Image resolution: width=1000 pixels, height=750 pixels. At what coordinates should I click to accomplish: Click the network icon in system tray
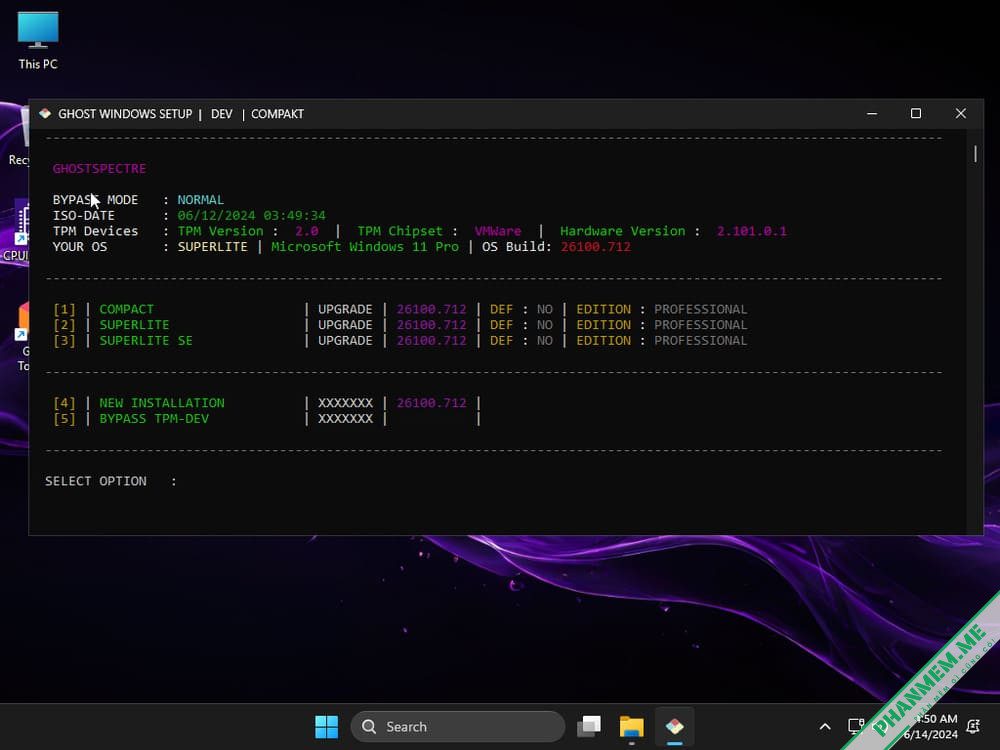click(855, 726)
